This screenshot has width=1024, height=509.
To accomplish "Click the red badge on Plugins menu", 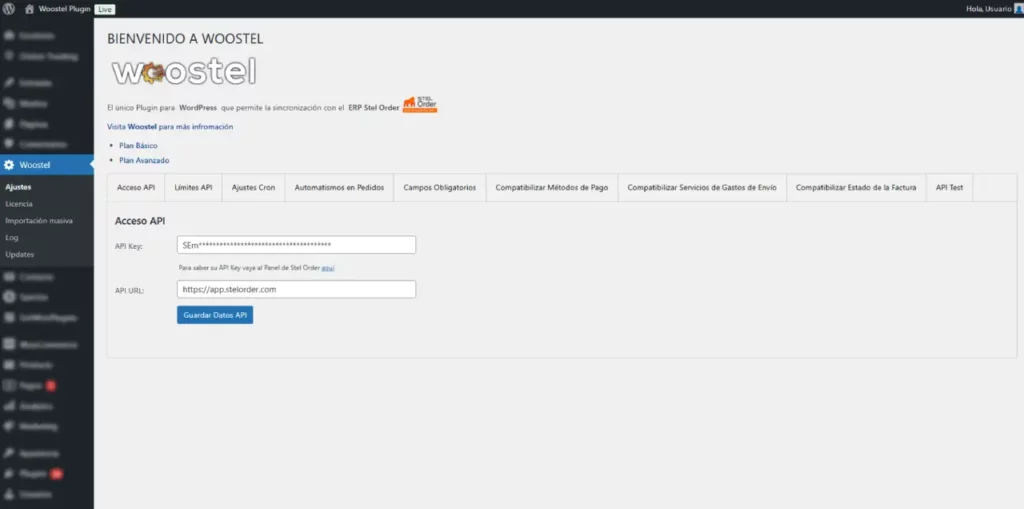I will [x=57, y=474].
